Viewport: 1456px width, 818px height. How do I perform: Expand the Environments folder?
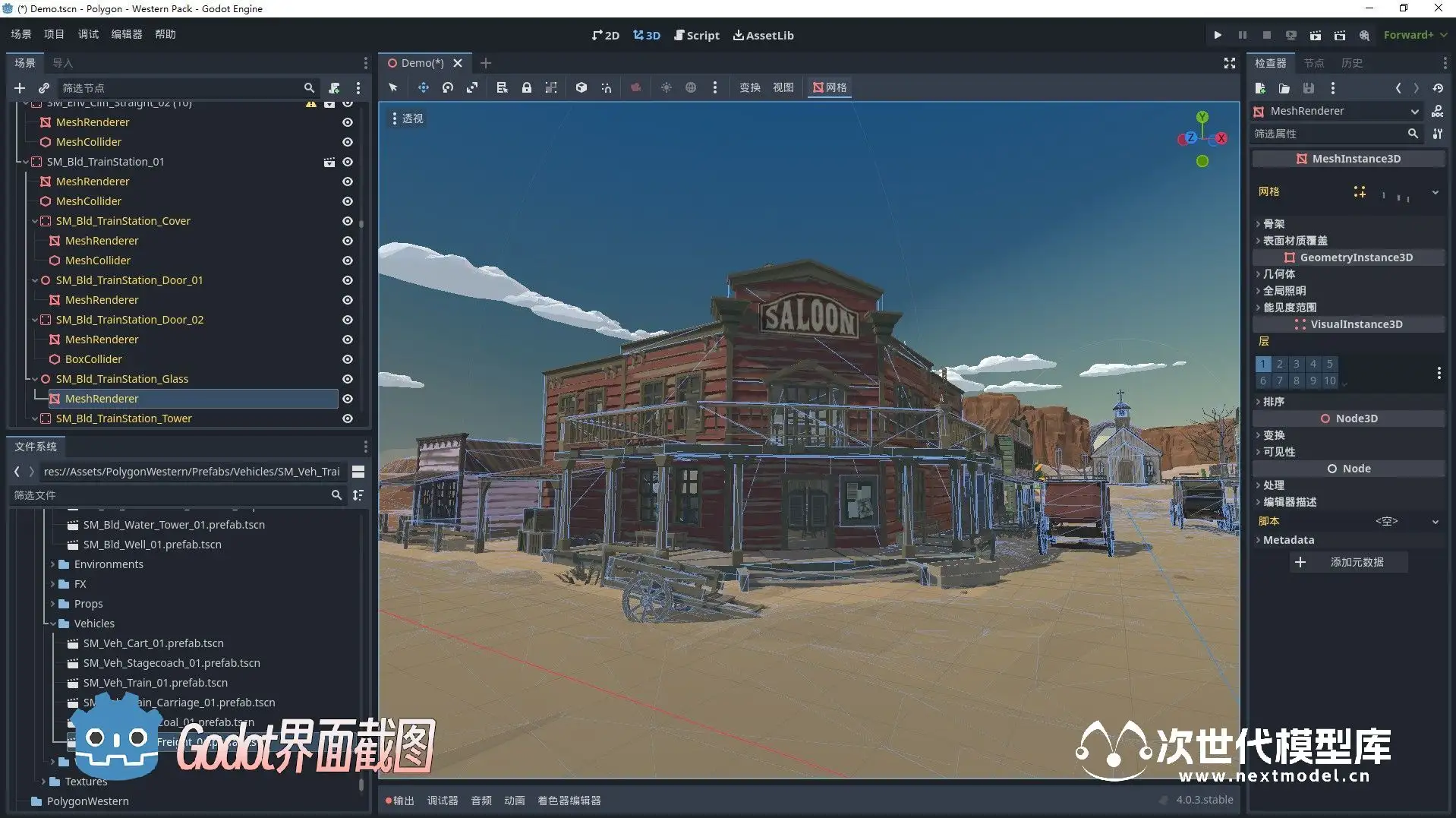[x=53, y=564]
